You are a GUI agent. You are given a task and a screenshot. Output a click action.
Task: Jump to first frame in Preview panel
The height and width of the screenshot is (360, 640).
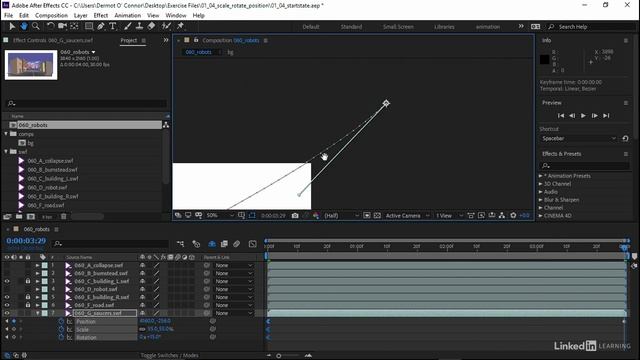(561, 116)
